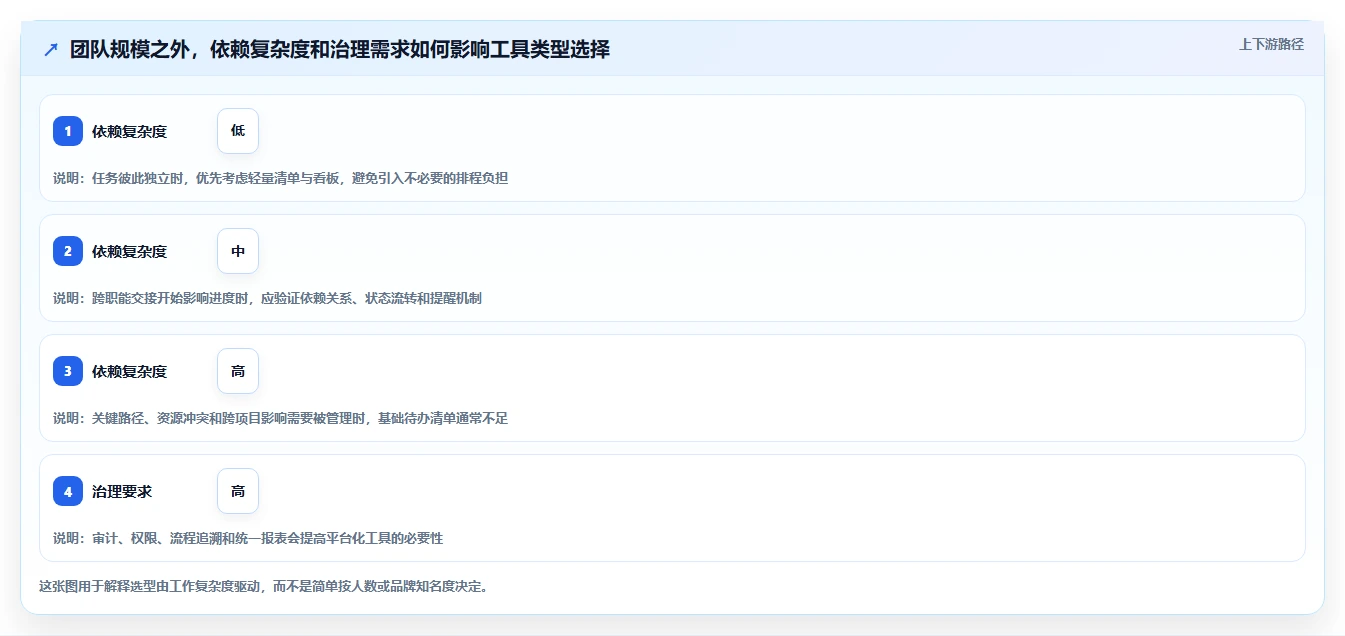
Task: Click the 高 chip next to 治理要求
Action: (x=238, y=491)
